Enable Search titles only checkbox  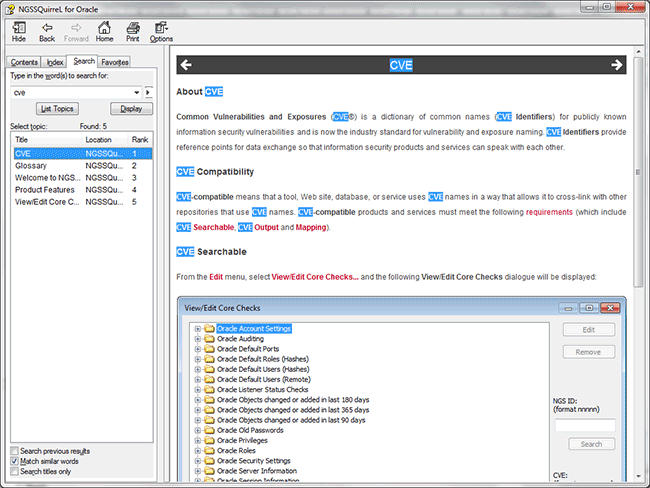[15, 471]
